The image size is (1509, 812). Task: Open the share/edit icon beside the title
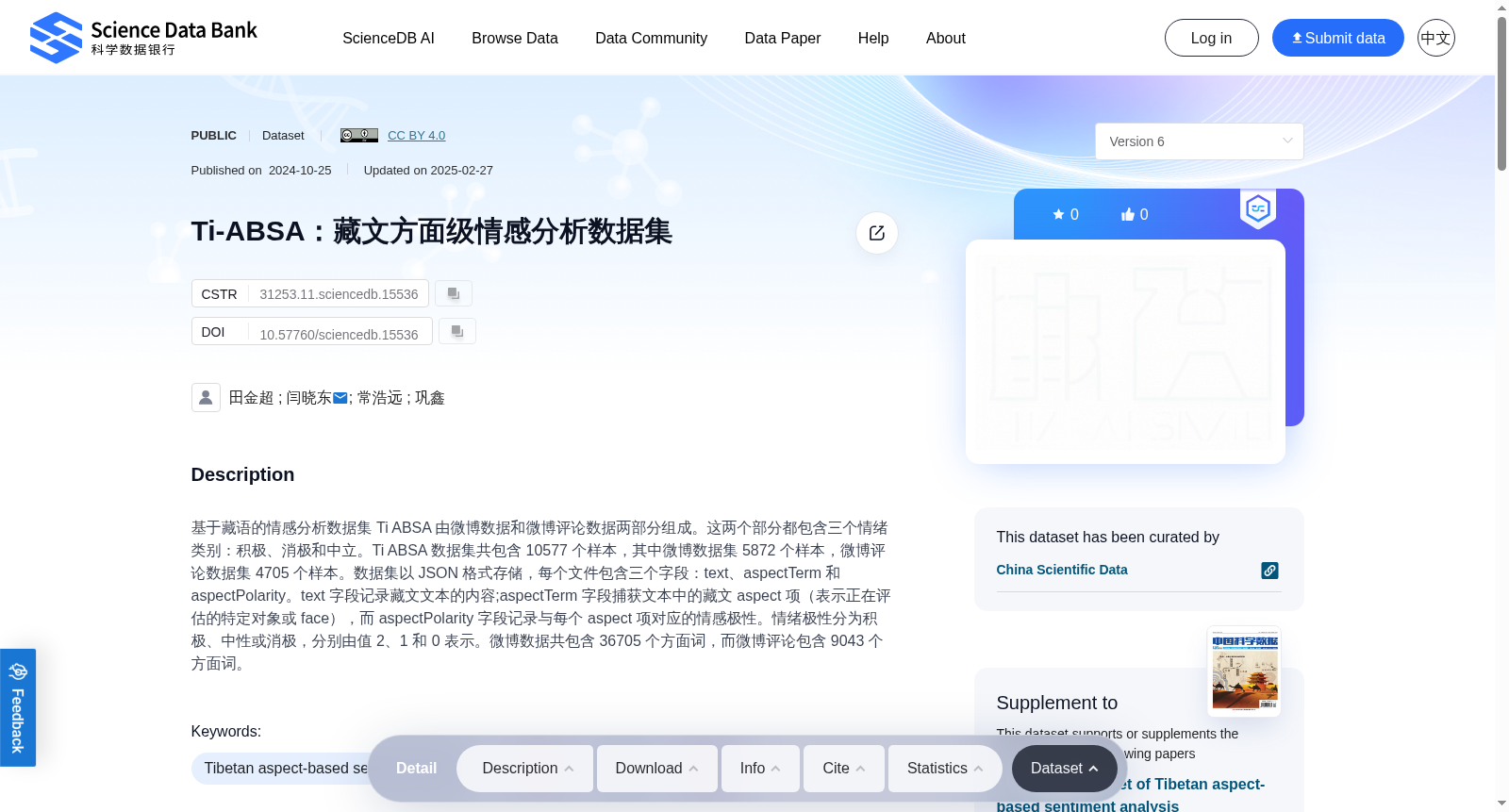tap(877, 233)
